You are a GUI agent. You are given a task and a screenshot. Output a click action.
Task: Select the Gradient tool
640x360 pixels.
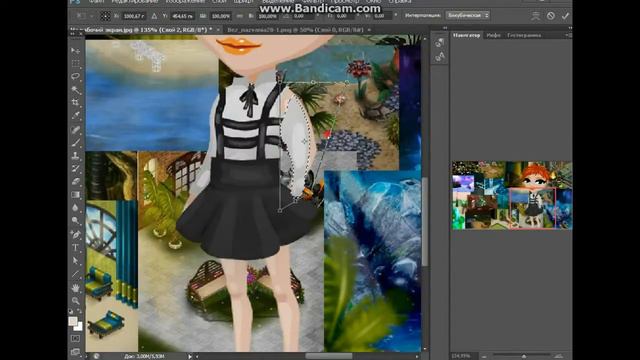click(x=76, y=195)
